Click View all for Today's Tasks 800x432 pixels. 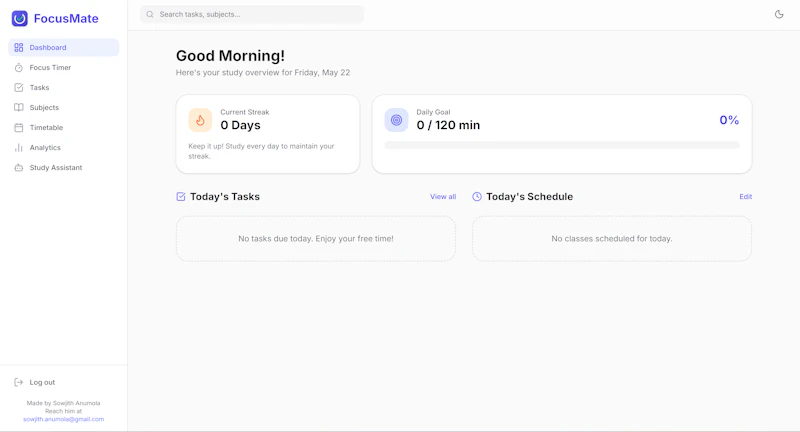[443, 196]
